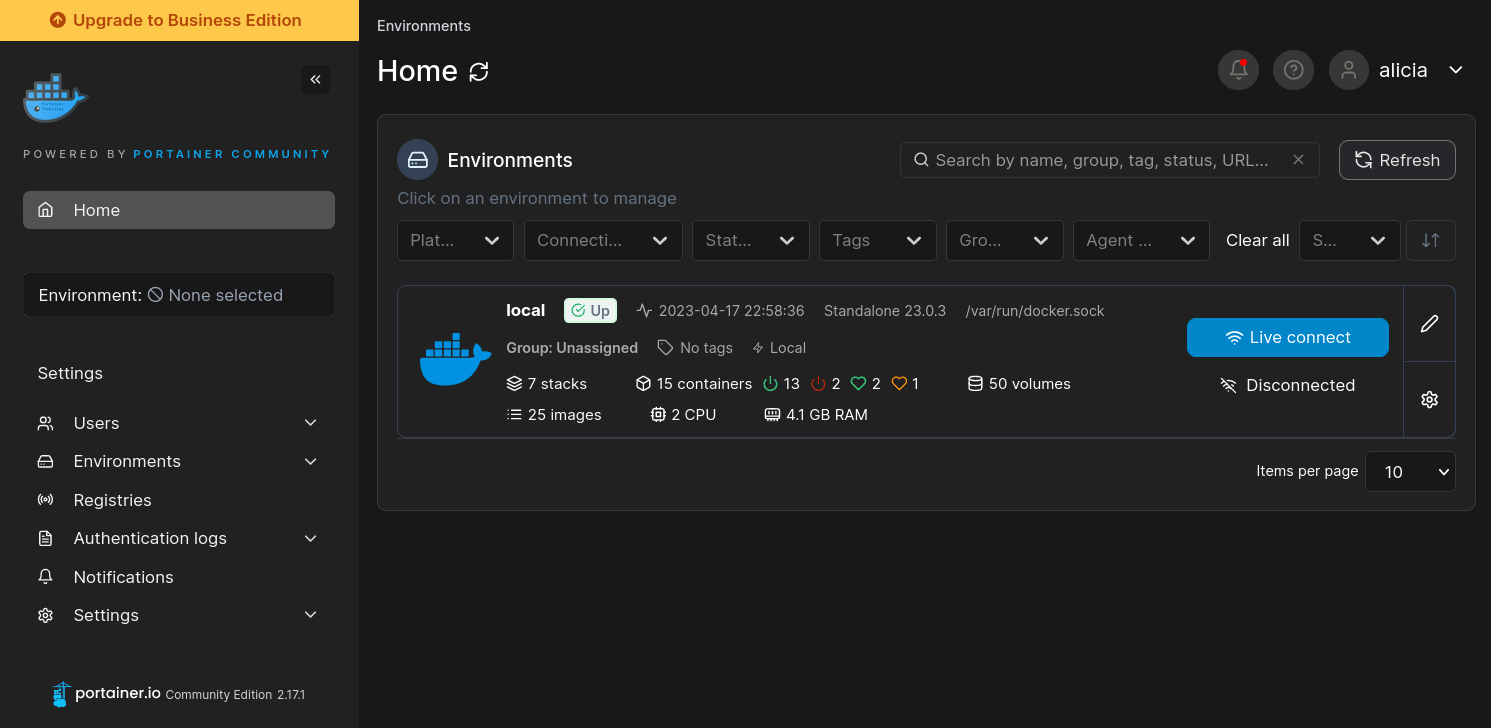Click the Environments panel header icon
The height and width of the screenshot is (728, 1491).
point(417,160)
